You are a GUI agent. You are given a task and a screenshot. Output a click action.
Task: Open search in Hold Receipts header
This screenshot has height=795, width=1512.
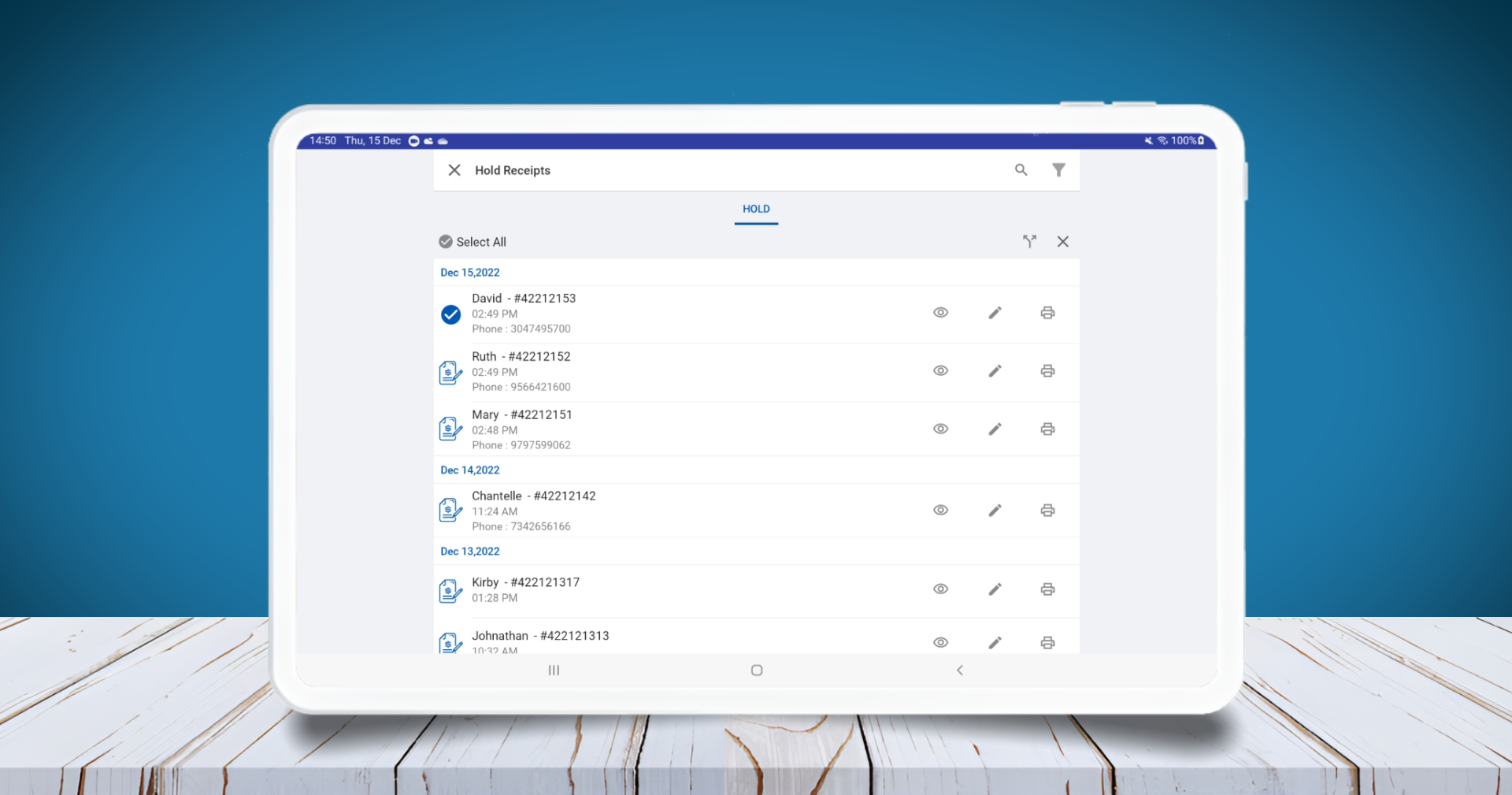(x=1021, y=170)
